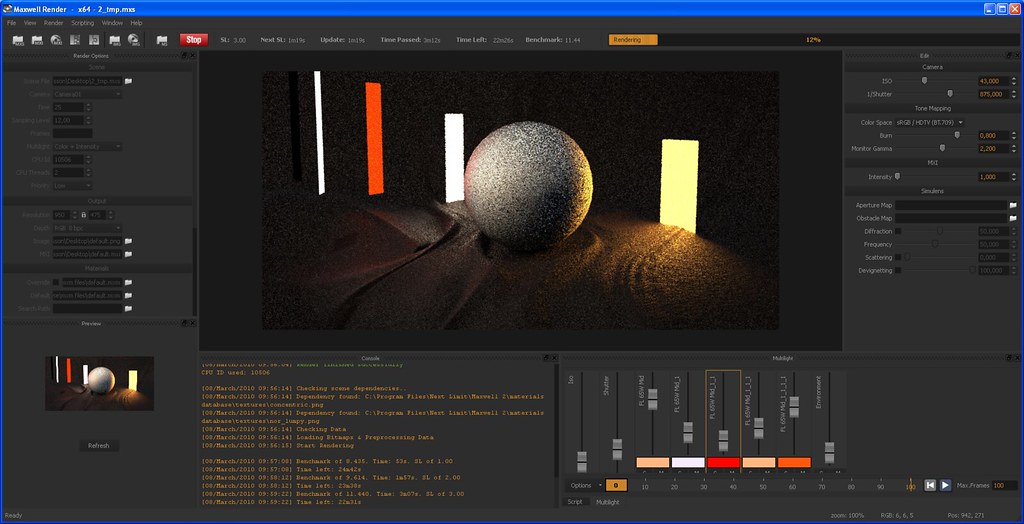Click the fourth toolbar icon with split panels

[x=75, y=40]
